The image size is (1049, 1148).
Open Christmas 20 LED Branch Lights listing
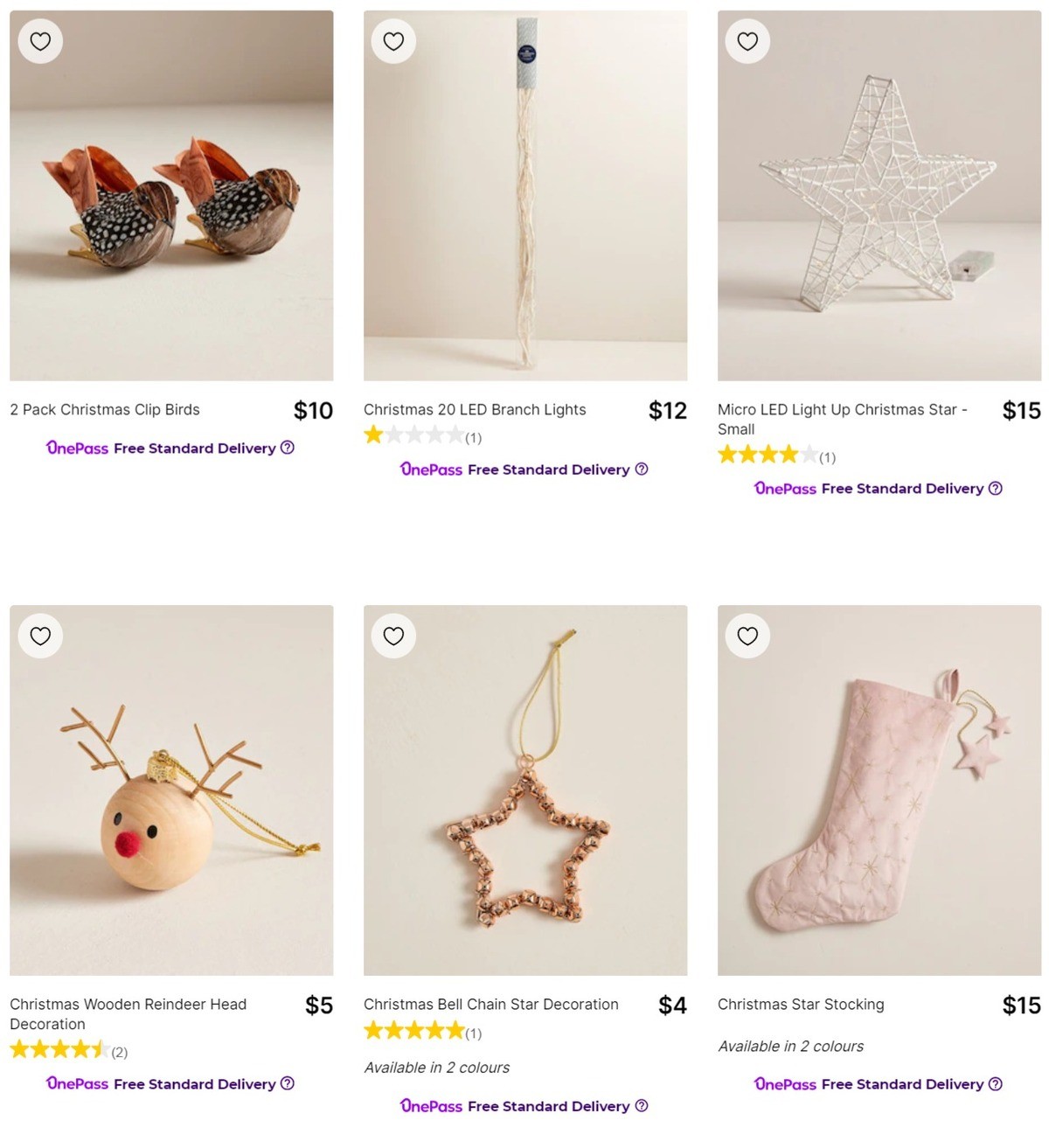pos(475,409)
